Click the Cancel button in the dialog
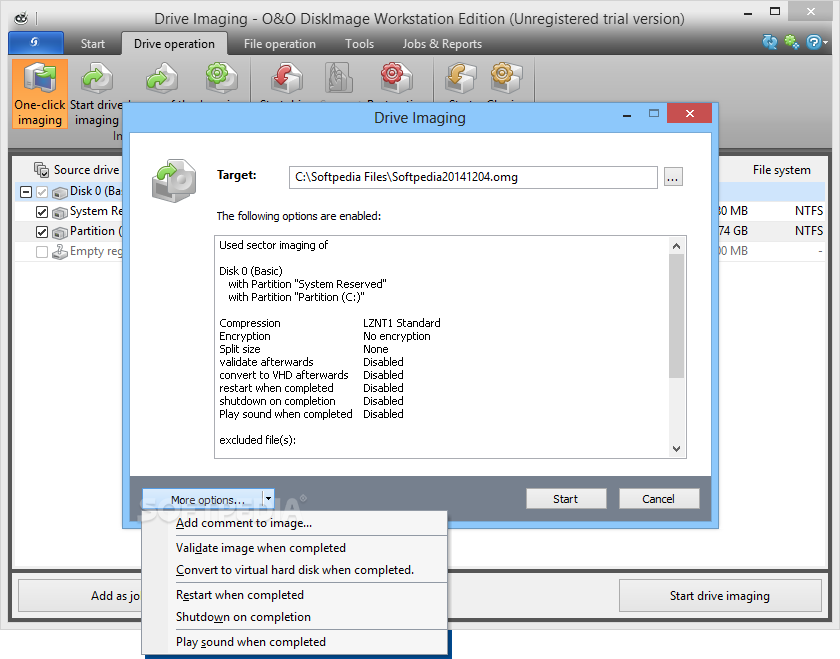 [658, 499]
